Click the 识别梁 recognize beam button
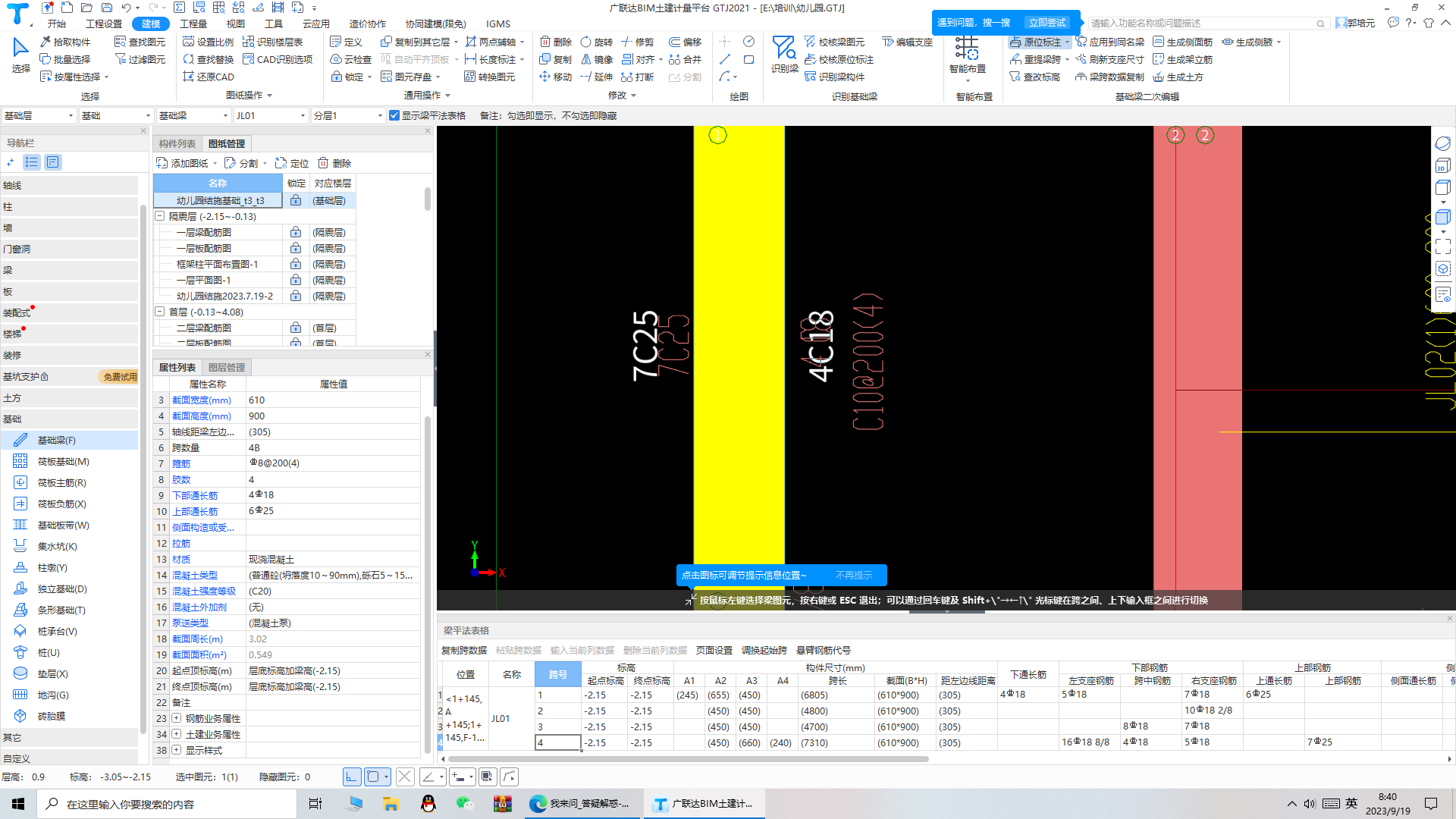Image resolution: width=1456 pixels, height=819 pixels. point(784,55)
